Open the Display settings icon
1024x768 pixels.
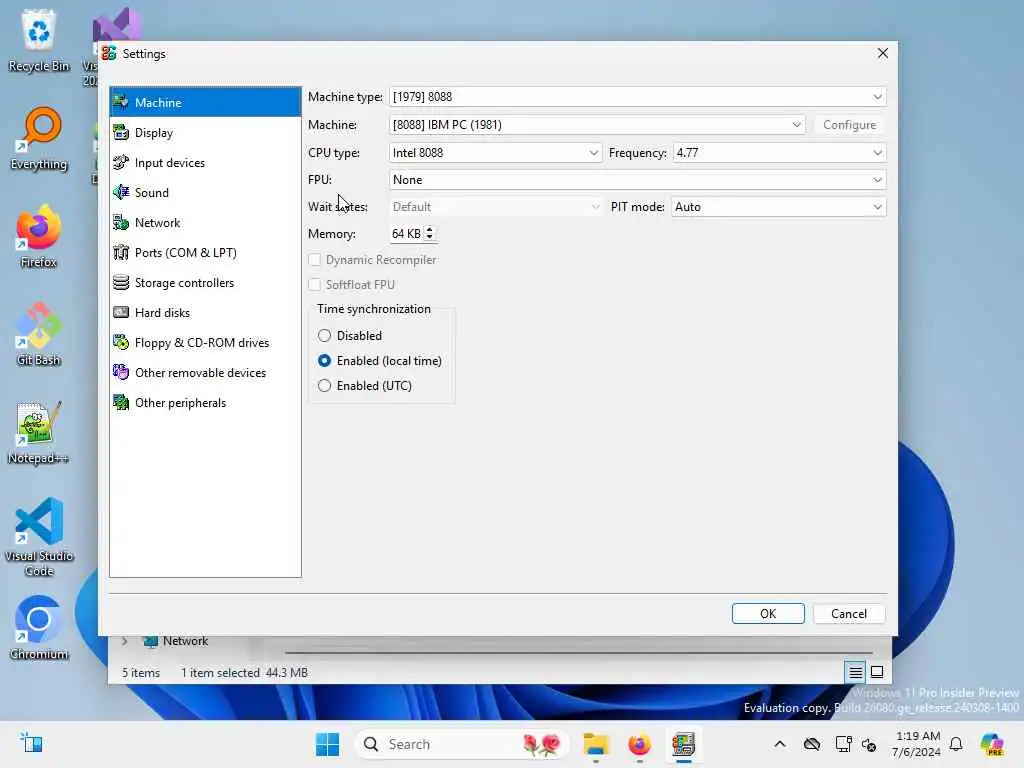tap(121, 133)
